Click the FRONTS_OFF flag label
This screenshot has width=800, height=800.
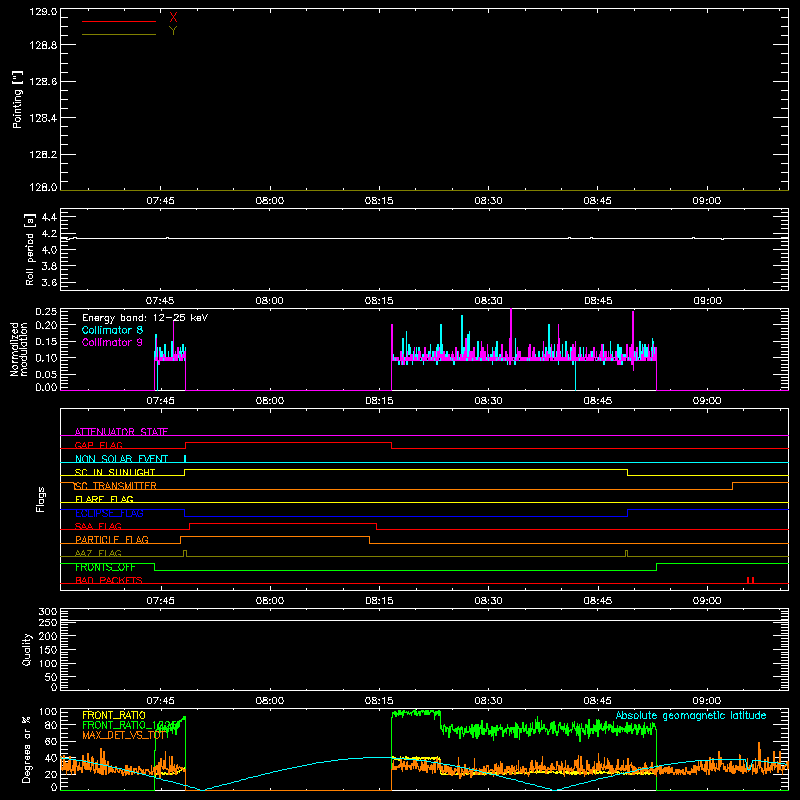105,567
